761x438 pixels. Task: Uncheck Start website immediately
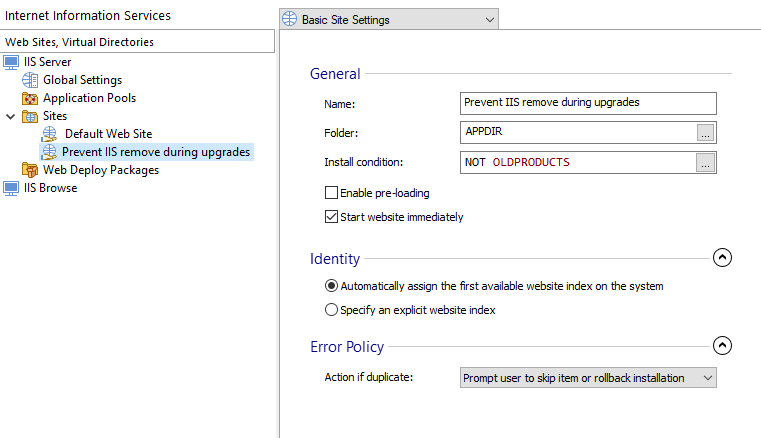(331, 217)
